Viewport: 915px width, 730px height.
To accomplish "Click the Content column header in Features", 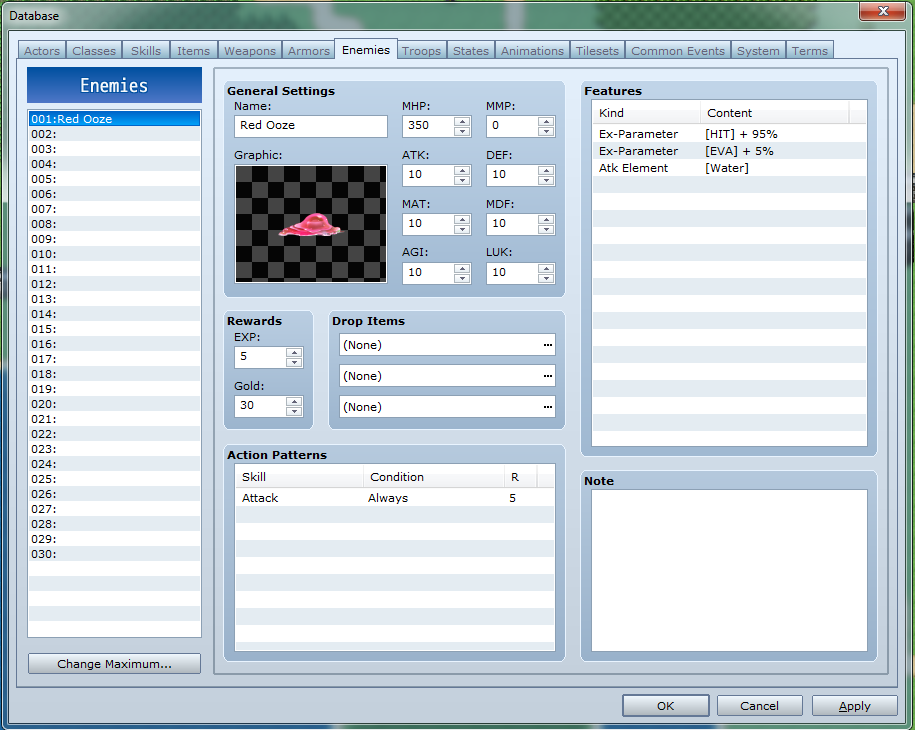I will coord(775,113).
